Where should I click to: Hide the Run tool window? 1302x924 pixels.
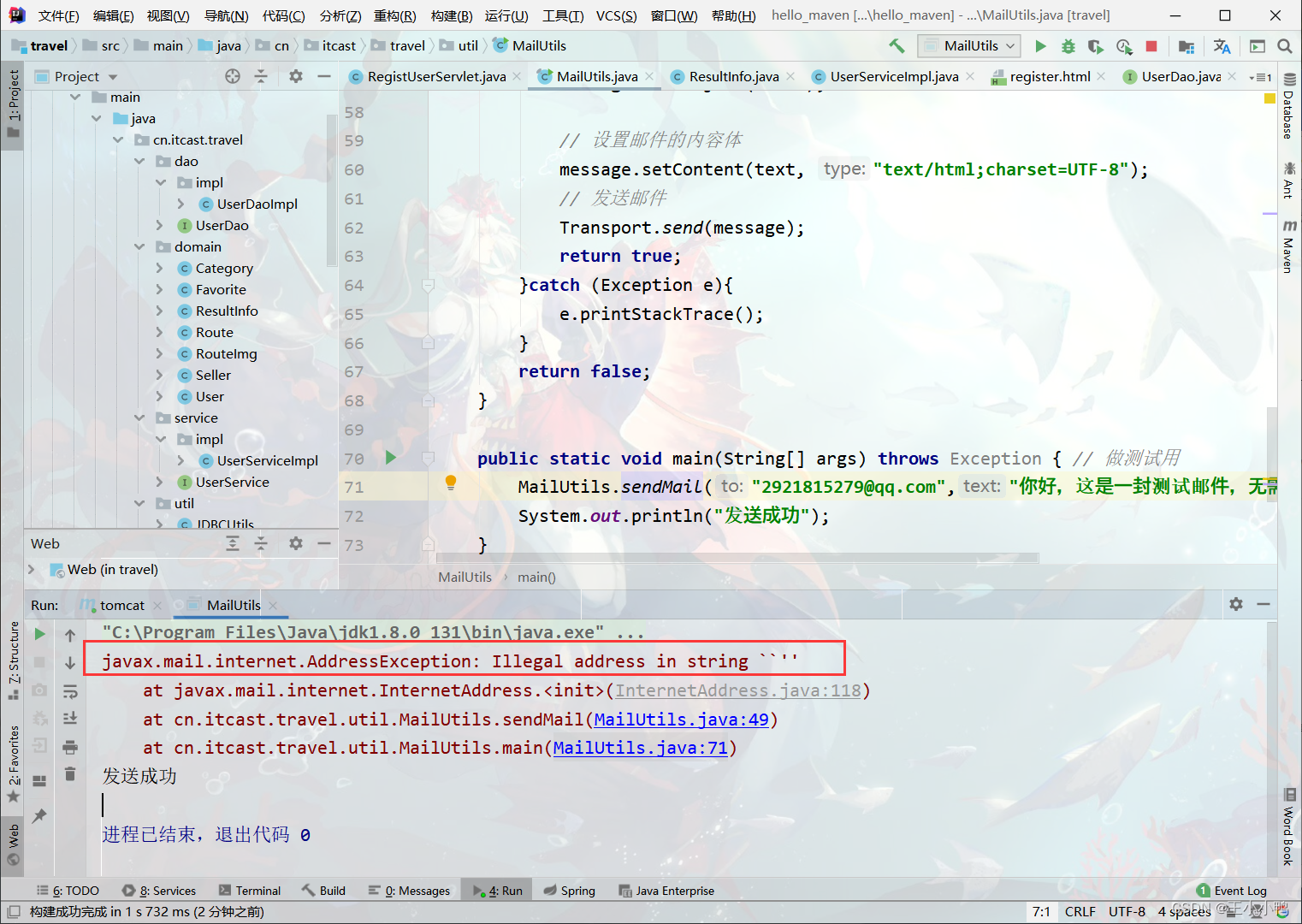(x=1264, y=604)
